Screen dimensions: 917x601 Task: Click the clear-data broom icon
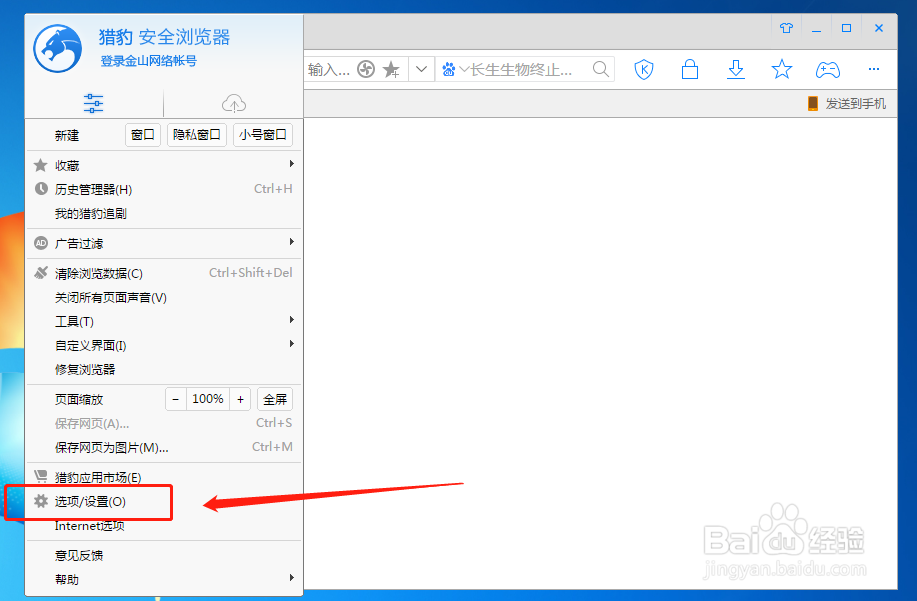coord(41,272)
